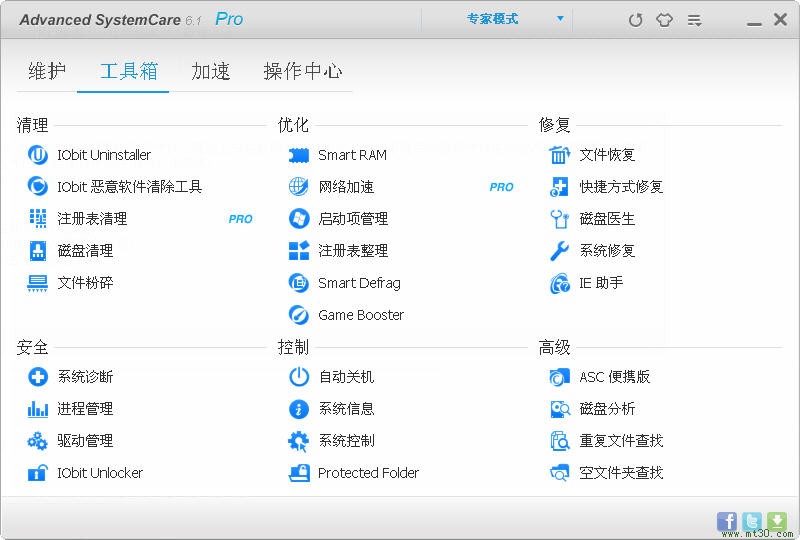Viewport: 800px width, 540px height.
Task: Select the 工具箱 tab
Action: [129, 71]
